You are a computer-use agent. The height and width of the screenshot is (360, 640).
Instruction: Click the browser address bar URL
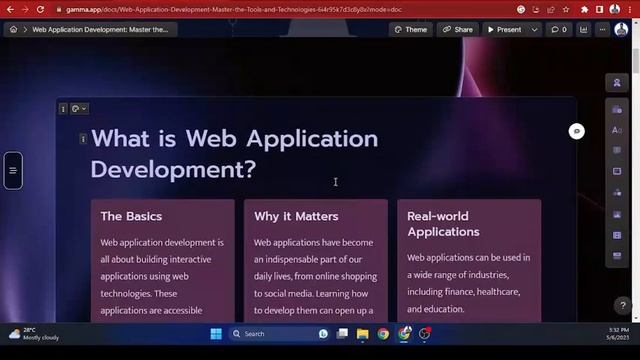[234, 9]
